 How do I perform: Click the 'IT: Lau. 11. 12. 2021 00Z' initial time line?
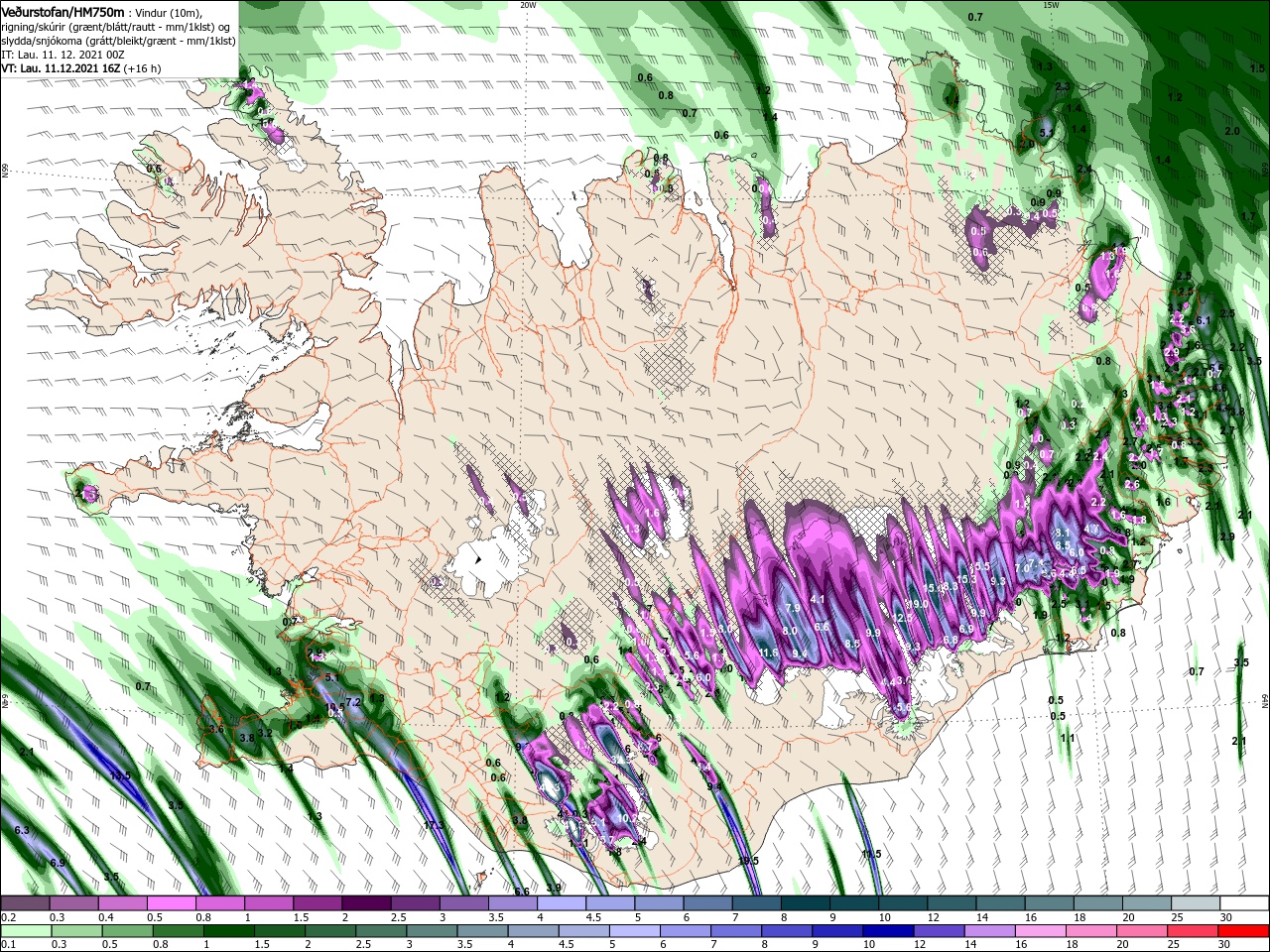(62, 55)
